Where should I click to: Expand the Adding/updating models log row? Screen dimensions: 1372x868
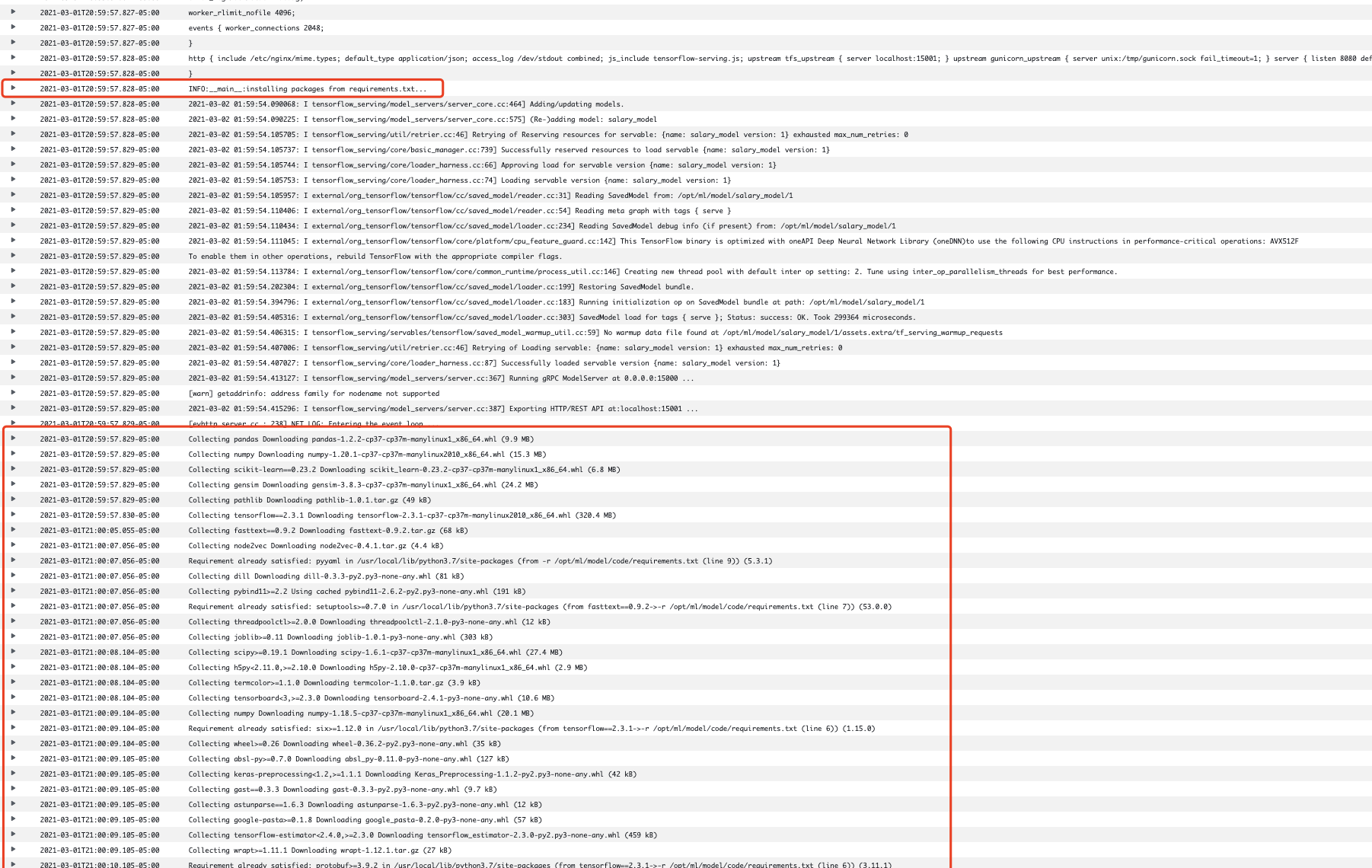pos(13,104)
